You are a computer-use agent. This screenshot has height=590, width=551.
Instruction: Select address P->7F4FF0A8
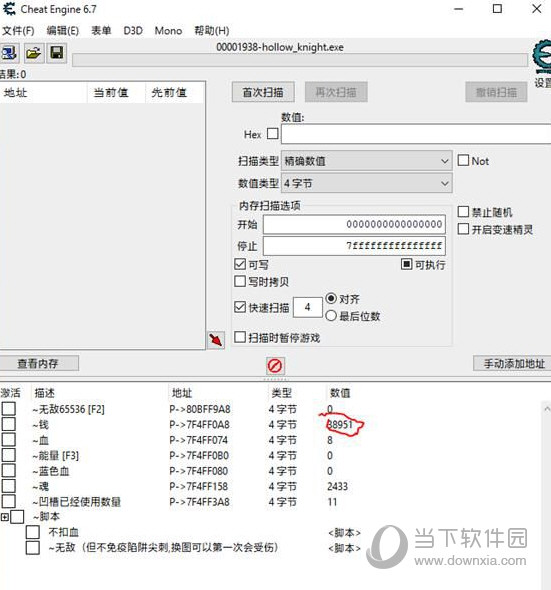tap(199, 424)
